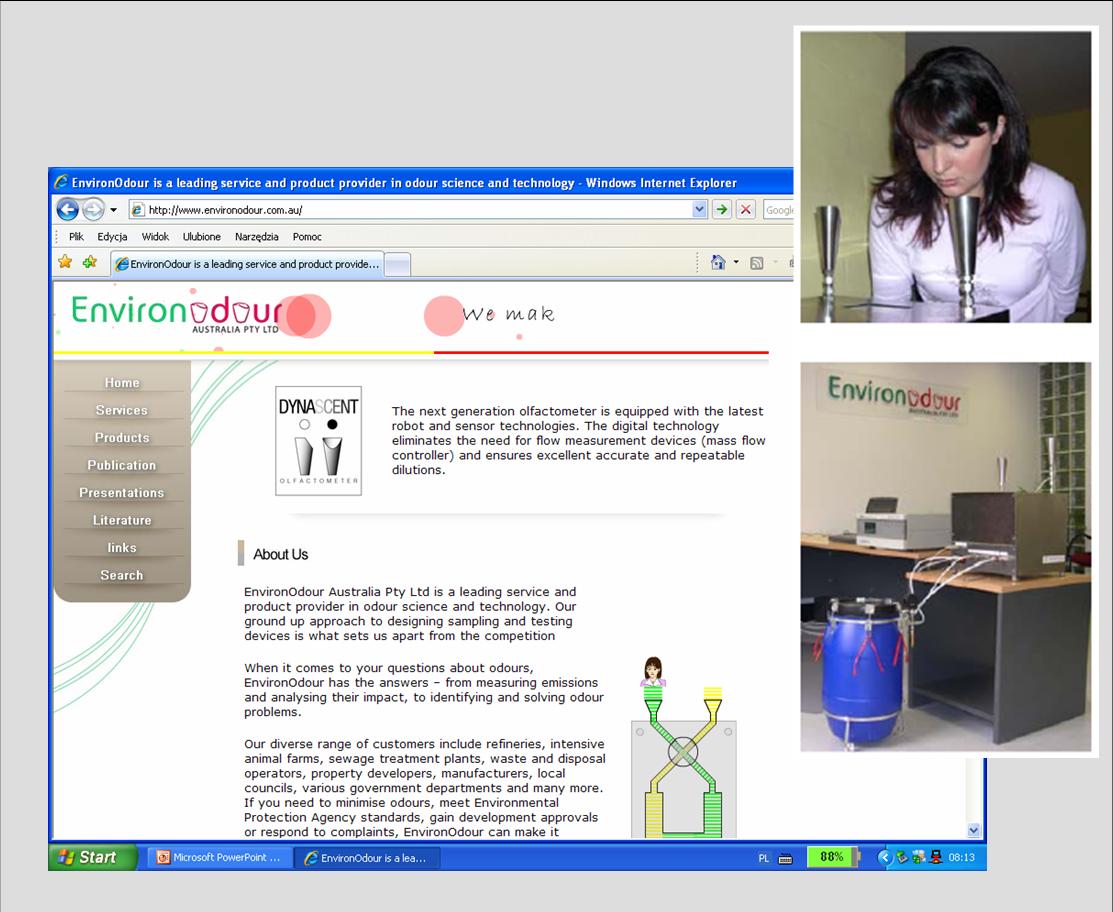Screen dimensions: 1113x912
Task: Click the Add to Favorites star-plus icon
Action: coord(89,262)
